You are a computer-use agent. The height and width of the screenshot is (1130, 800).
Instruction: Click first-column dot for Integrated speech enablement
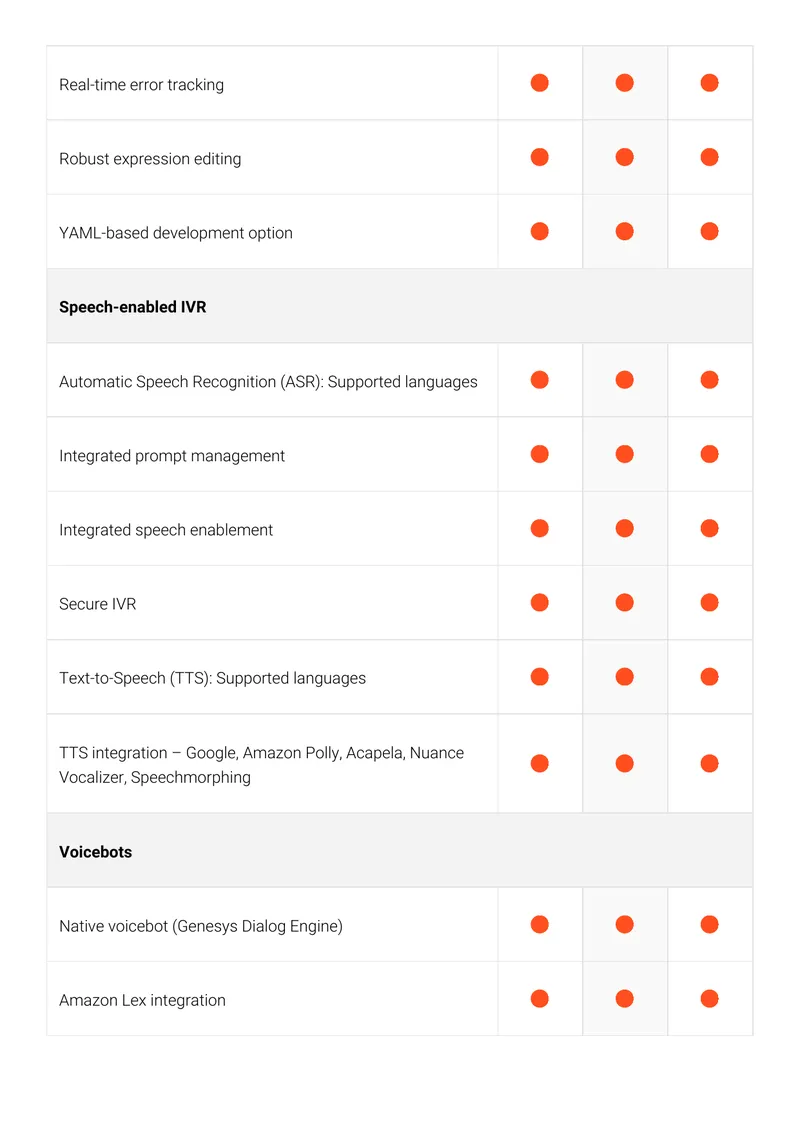tap(539, 528)
